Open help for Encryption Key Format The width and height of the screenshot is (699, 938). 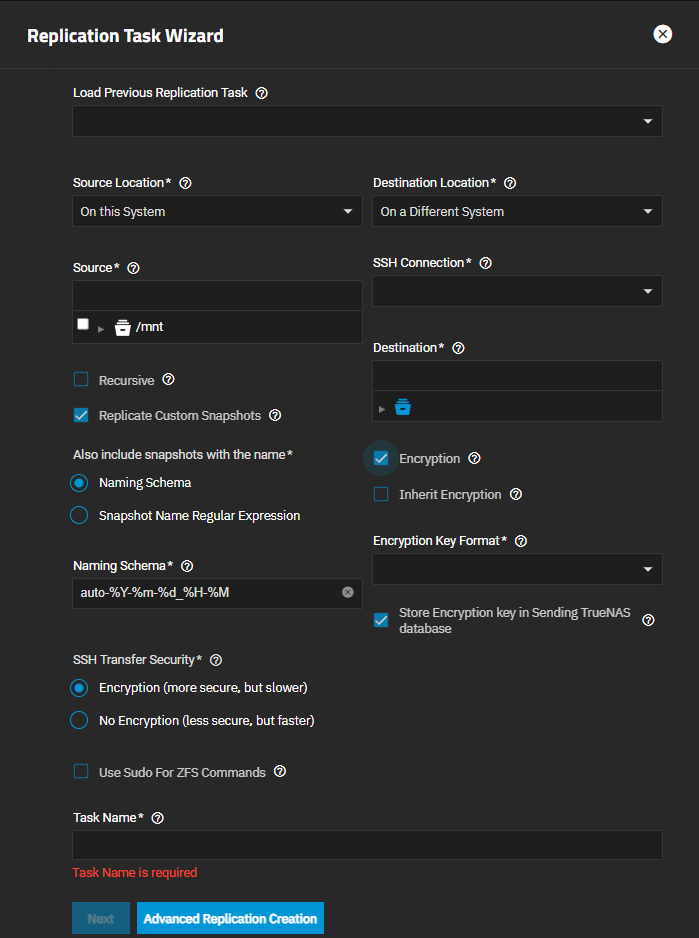pyautogui.click(x=520, y=541)
